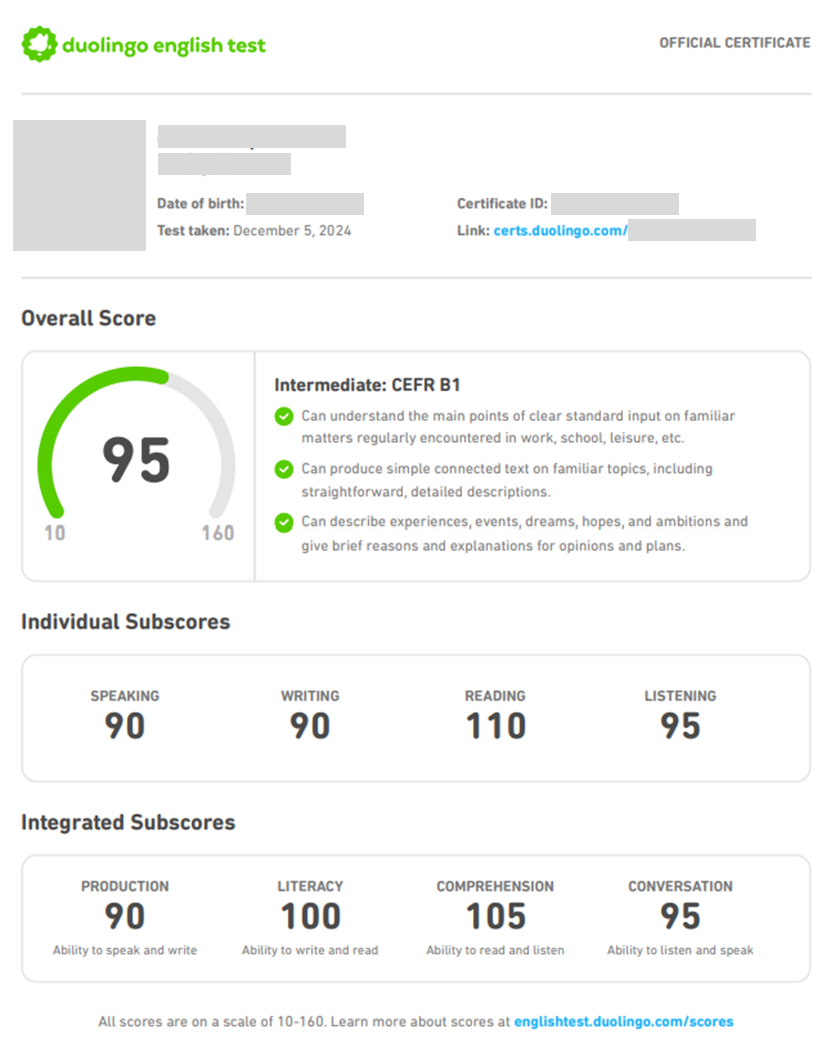Click the green check beside "Can understand the main points"
Image resolution: width=831 pixels, height=1052 pixels.
point(284,416)
